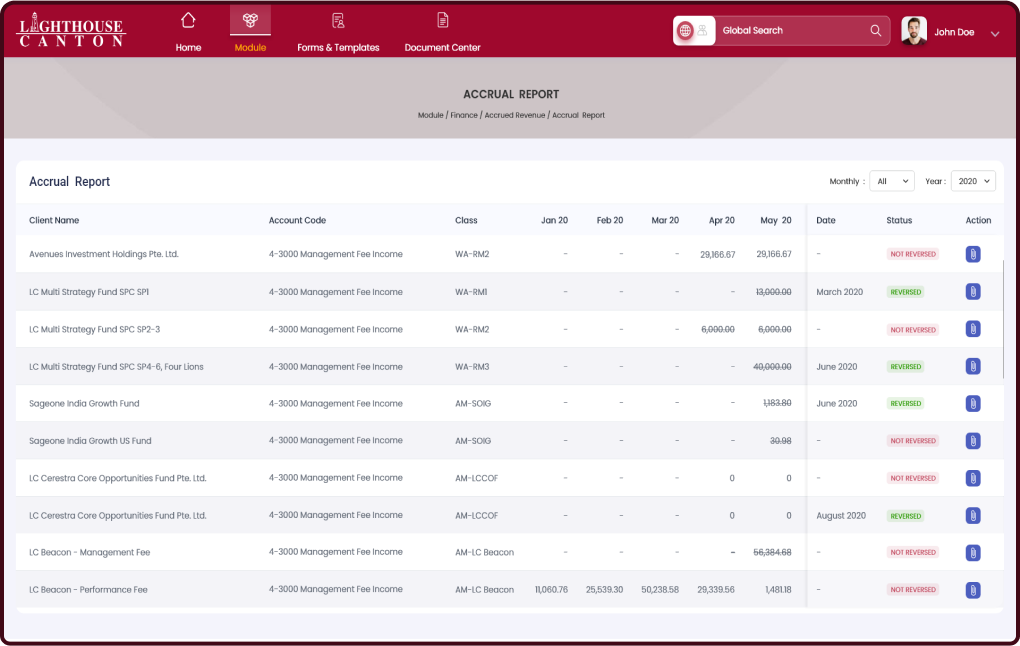Open the Monthly All dropdown
The width and height of the screenshot is (1020, 646).
[x=892, y=181]
